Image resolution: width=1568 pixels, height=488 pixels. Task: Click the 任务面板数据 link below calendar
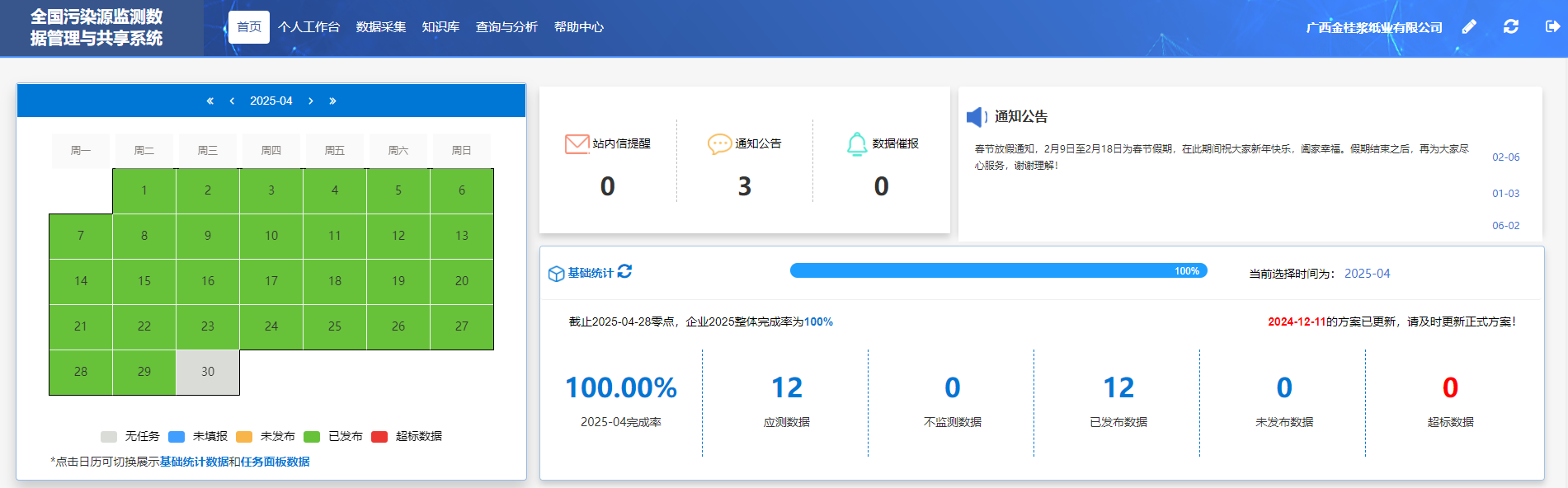pos(275,462)
